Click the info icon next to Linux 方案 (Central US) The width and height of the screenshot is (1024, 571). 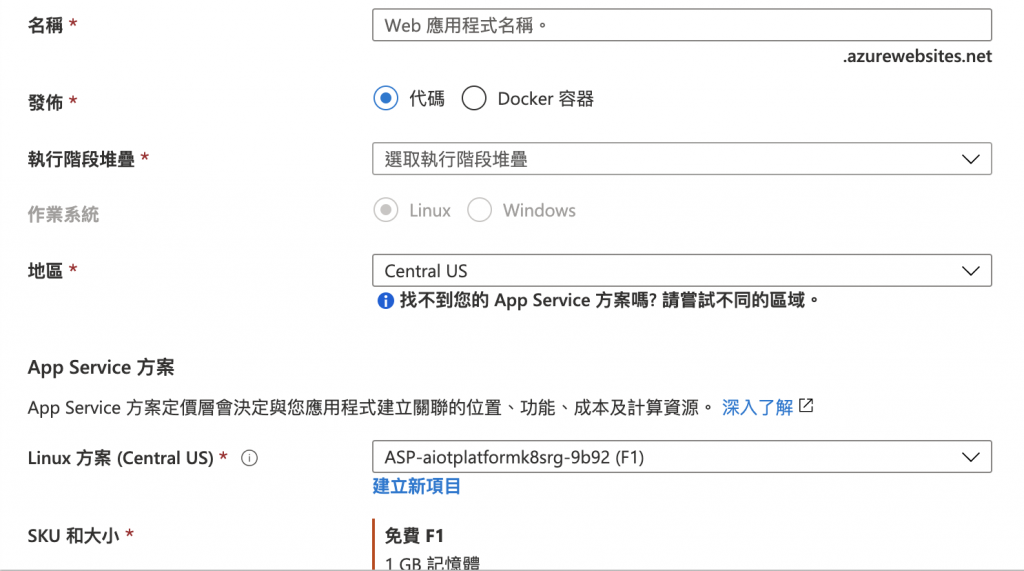[249, 458]
